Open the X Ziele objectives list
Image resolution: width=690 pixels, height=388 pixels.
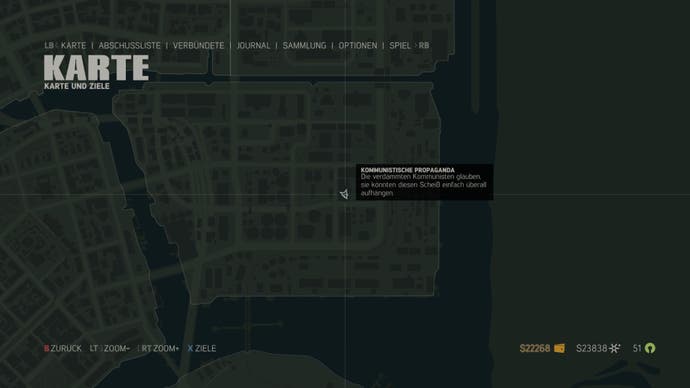pos(202,348)
